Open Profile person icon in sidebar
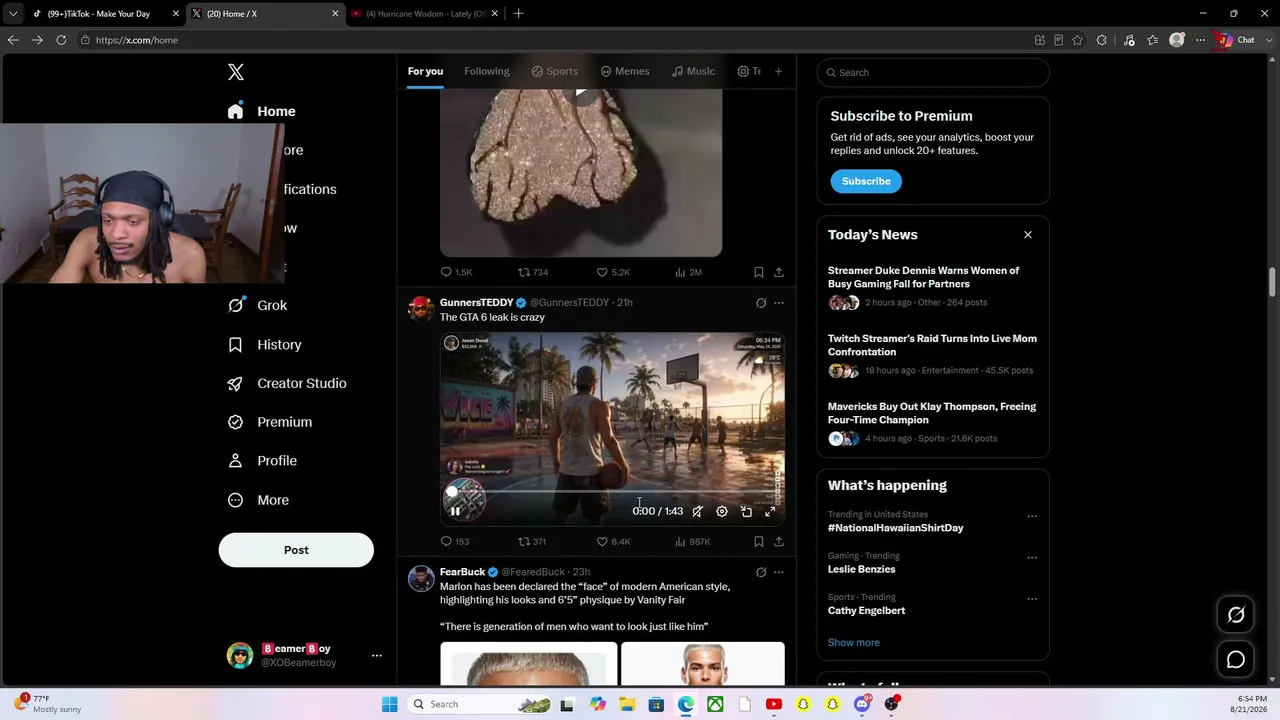This screenshot has width=1280, height=720. tap(235, 461)
